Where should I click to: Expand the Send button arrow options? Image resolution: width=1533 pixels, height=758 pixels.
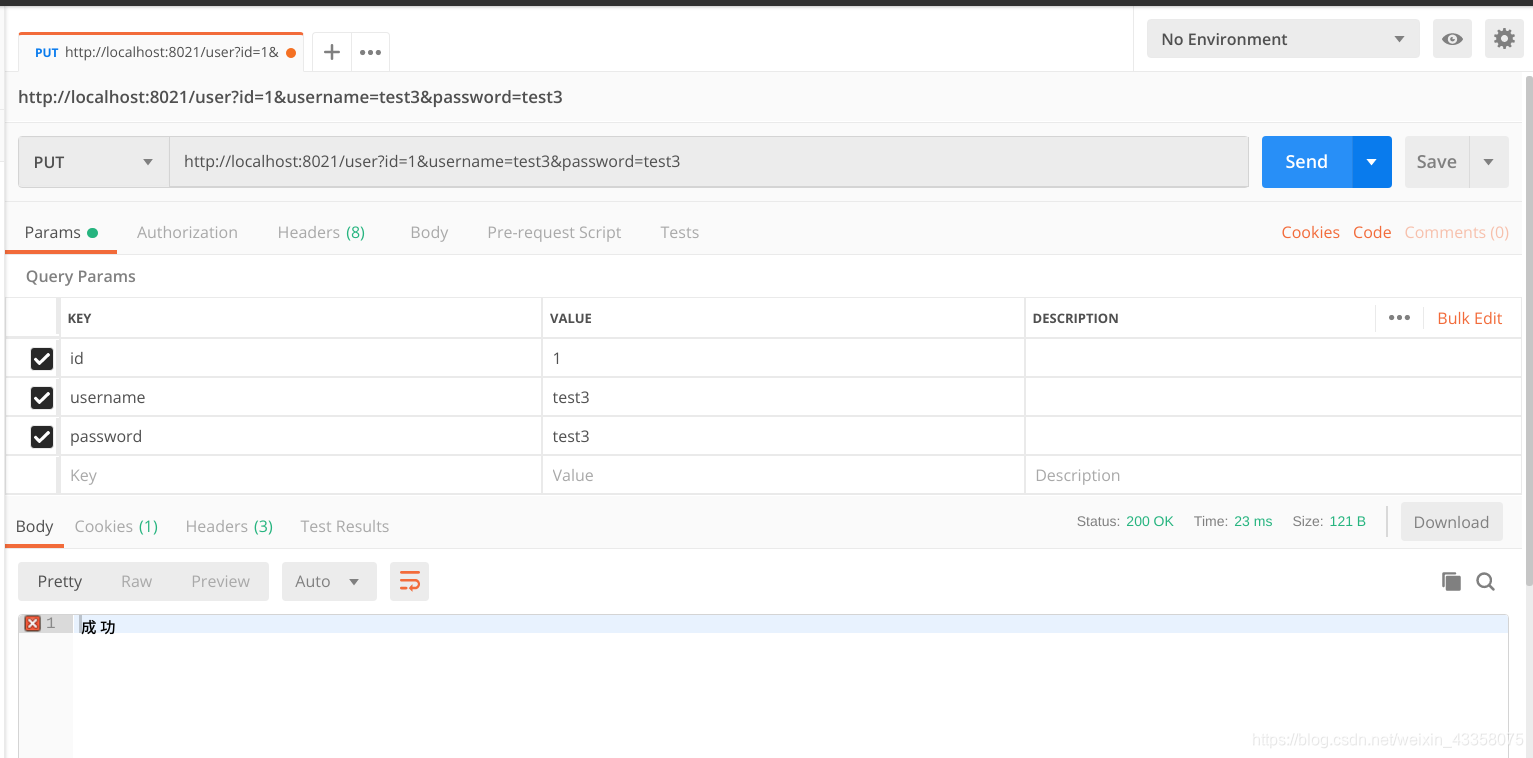coord(1372,162)
